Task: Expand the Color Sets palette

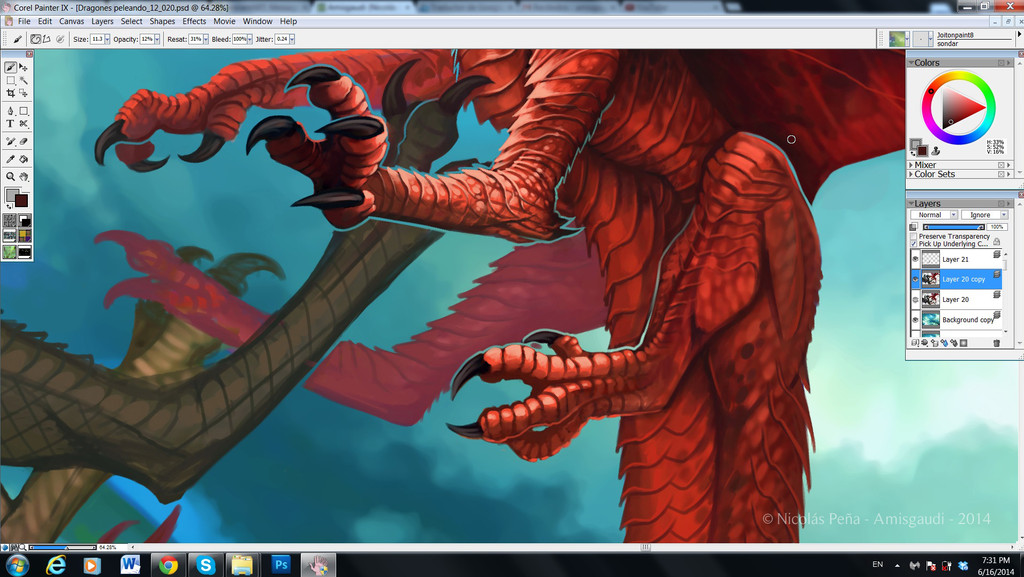Action: tap(911, 174)
